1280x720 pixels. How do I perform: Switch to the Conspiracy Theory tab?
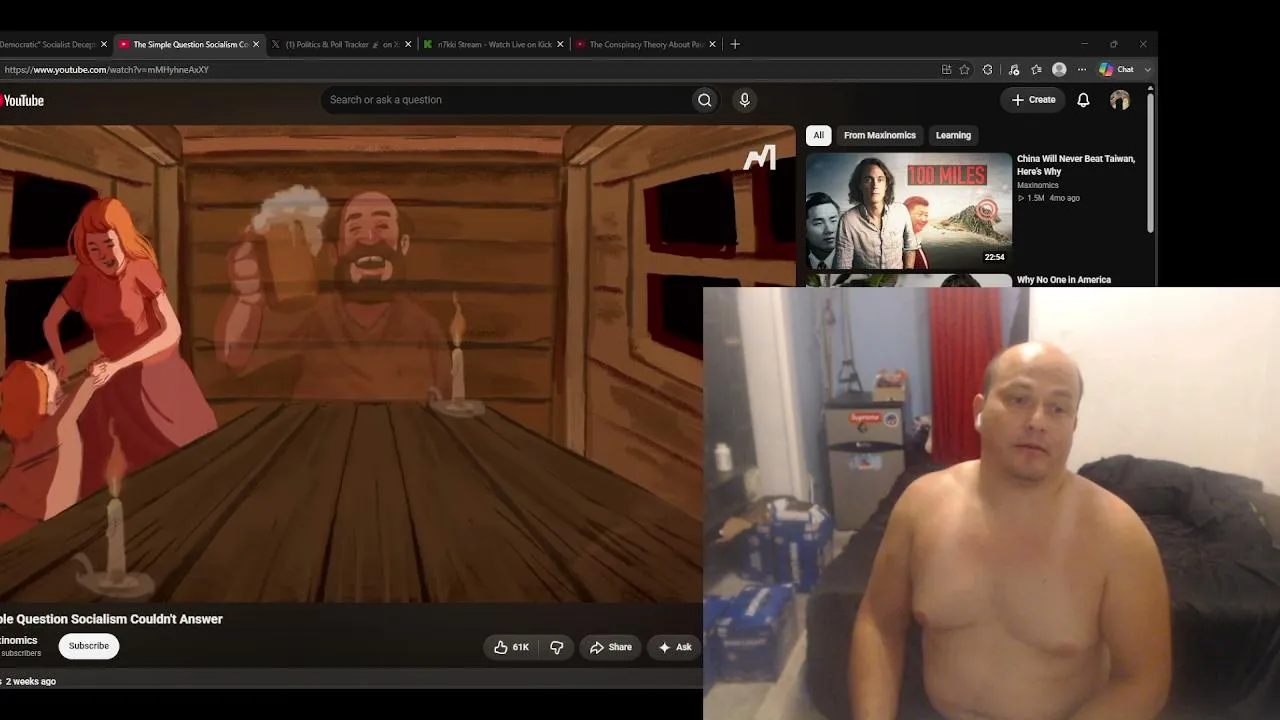pyautogui.click(x=645, y=44)
